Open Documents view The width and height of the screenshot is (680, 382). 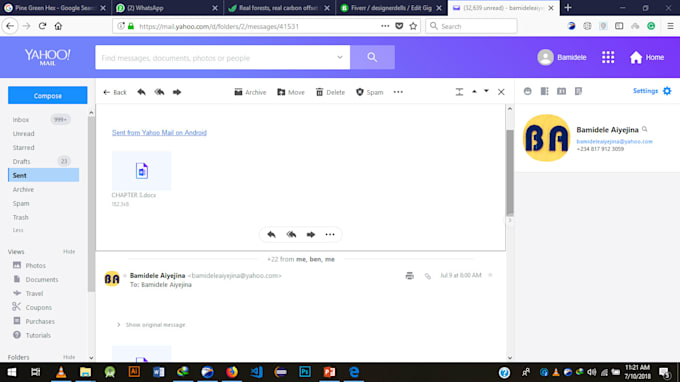pos(36,280)
